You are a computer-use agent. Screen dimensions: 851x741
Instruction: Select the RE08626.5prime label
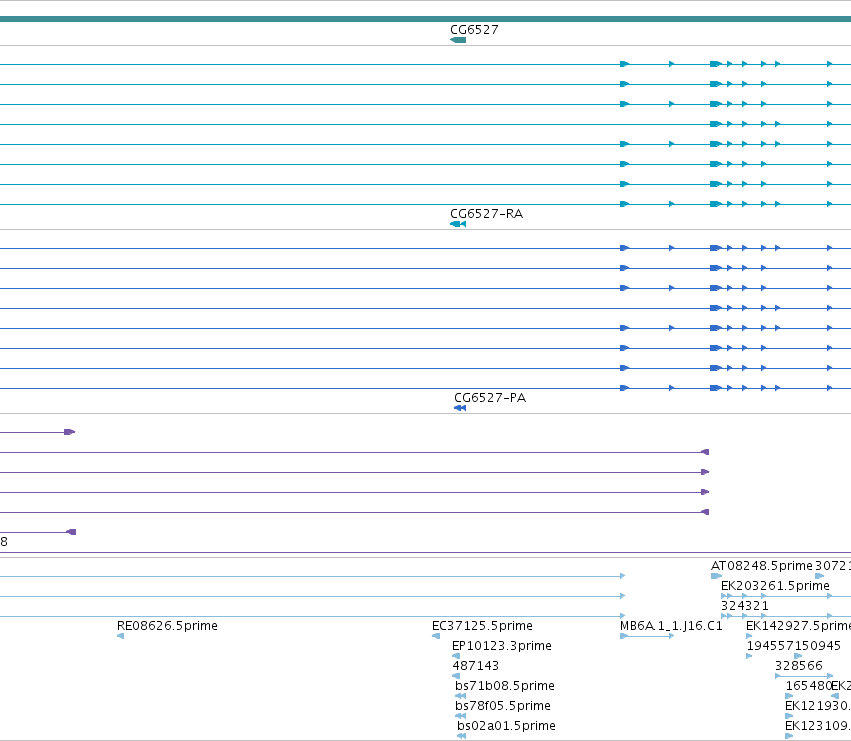coord(167,625)
